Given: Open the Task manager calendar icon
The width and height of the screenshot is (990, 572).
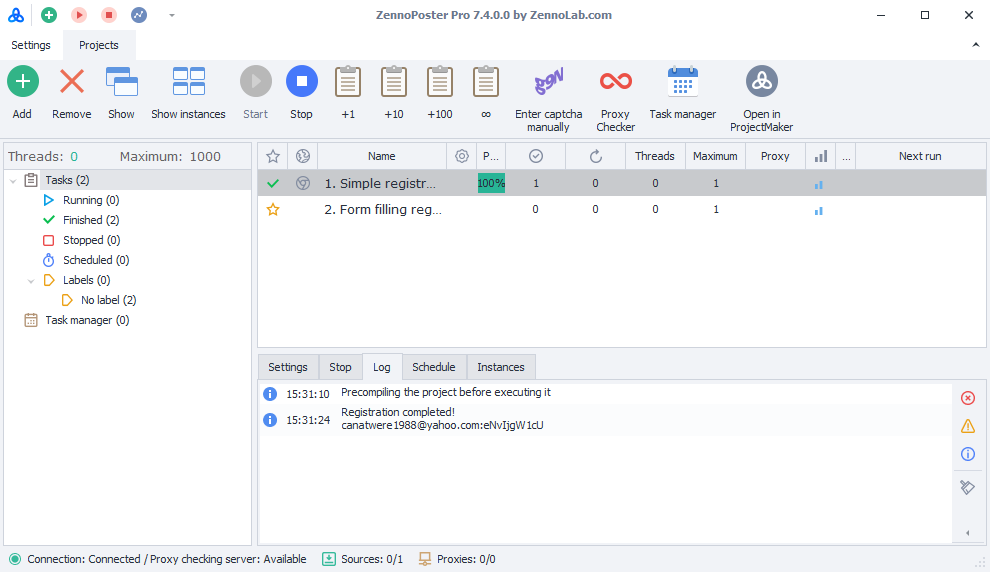Looking at the screenshot, I should tap(682, 82).
